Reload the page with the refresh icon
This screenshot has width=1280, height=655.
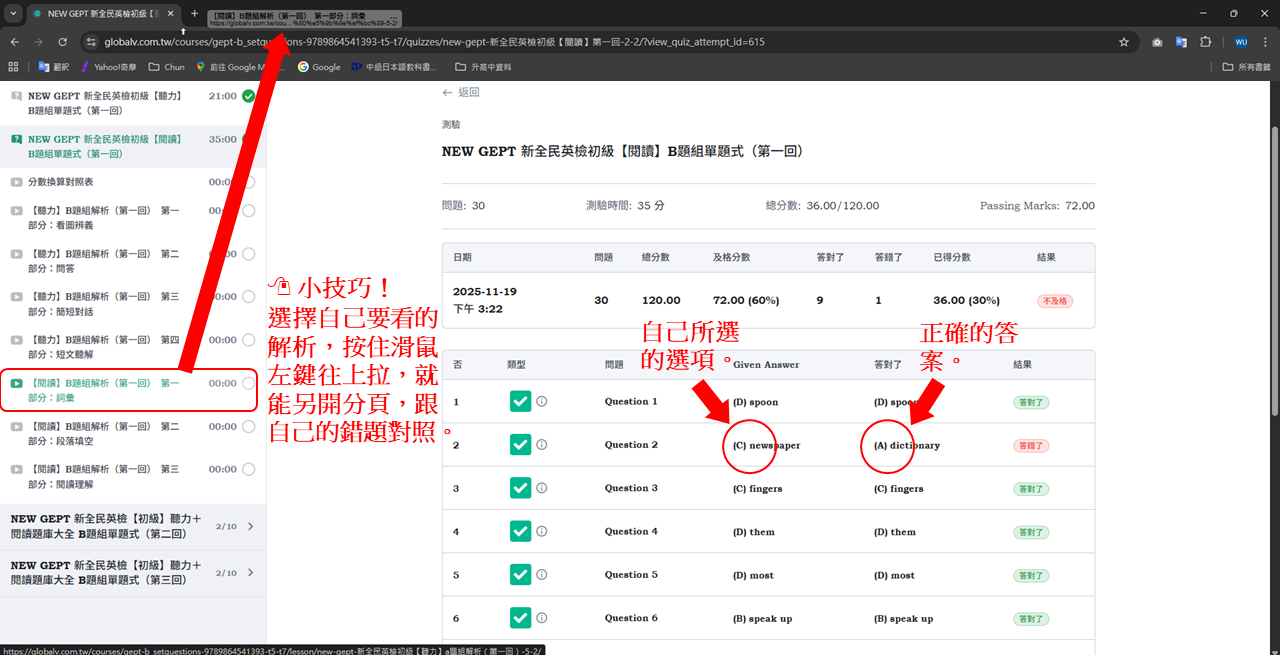[x=62, y=42]
